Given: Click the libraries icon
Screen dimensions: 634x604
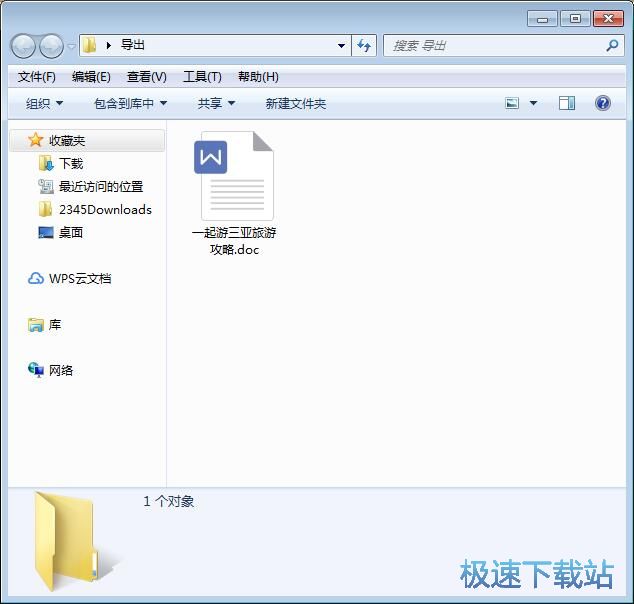Looking at the screenshot, I should click(36, 325).
